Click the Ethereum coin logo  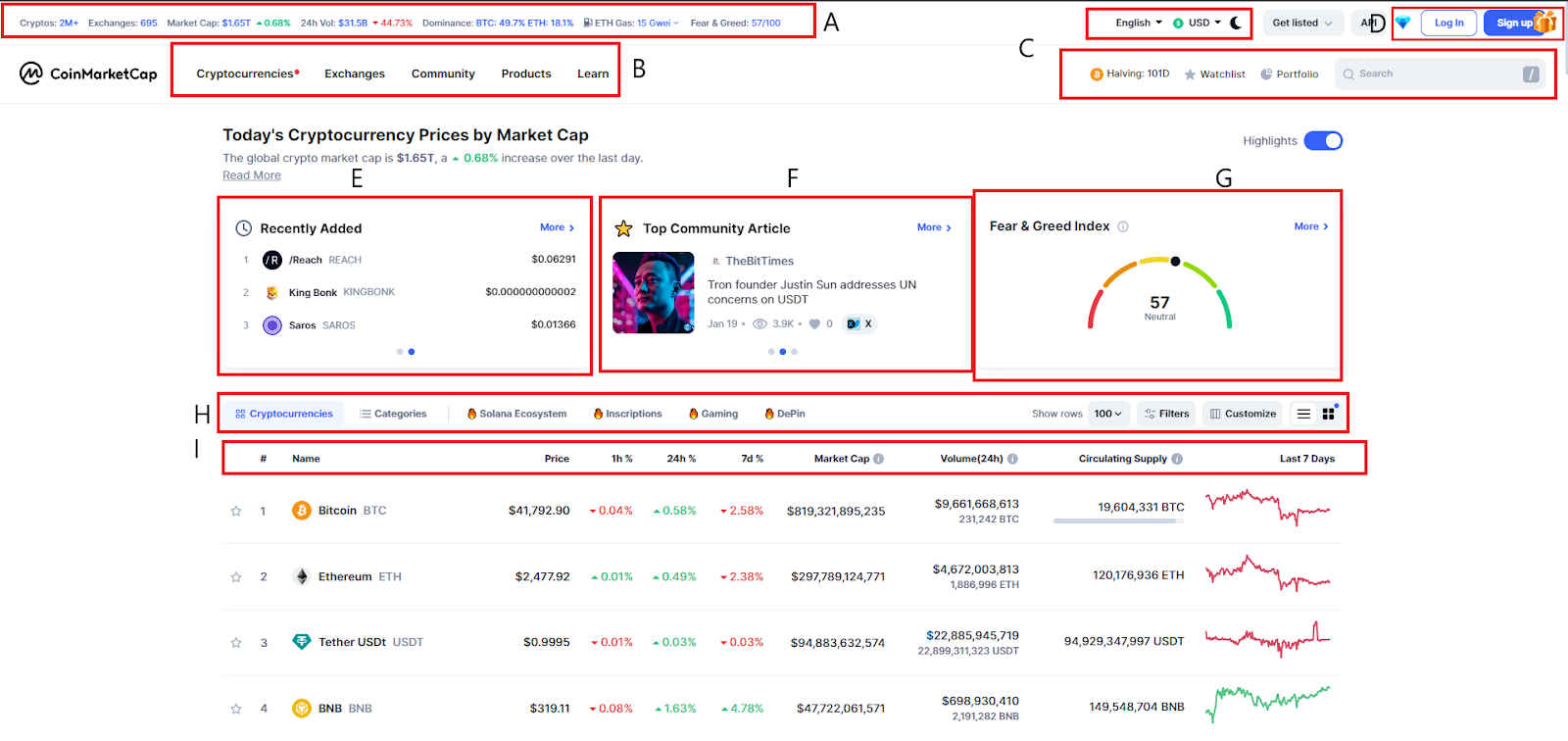click(x=302, y=576)
